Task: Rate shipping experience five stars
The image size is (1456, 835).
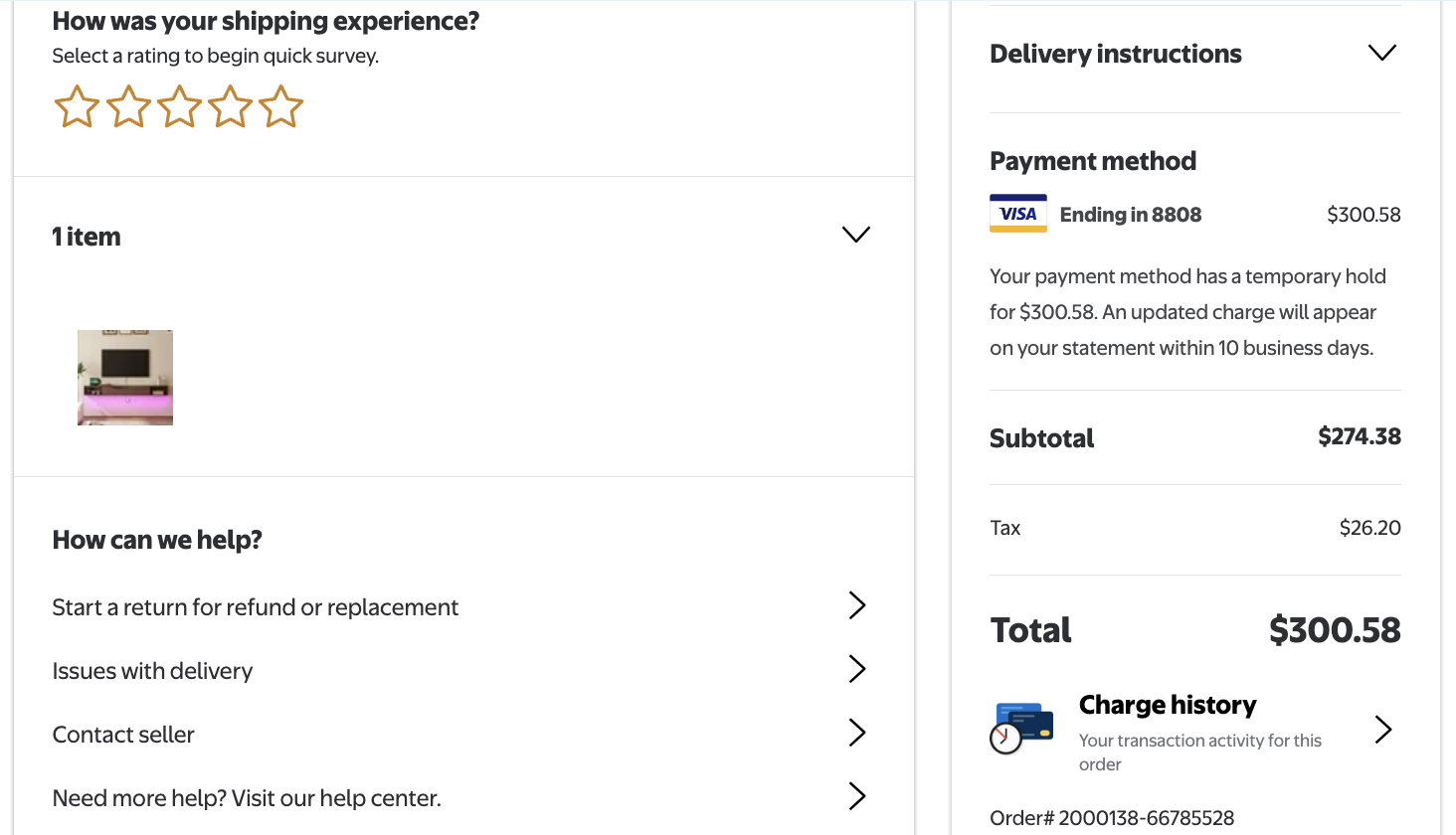Action: tap(281, 107)
